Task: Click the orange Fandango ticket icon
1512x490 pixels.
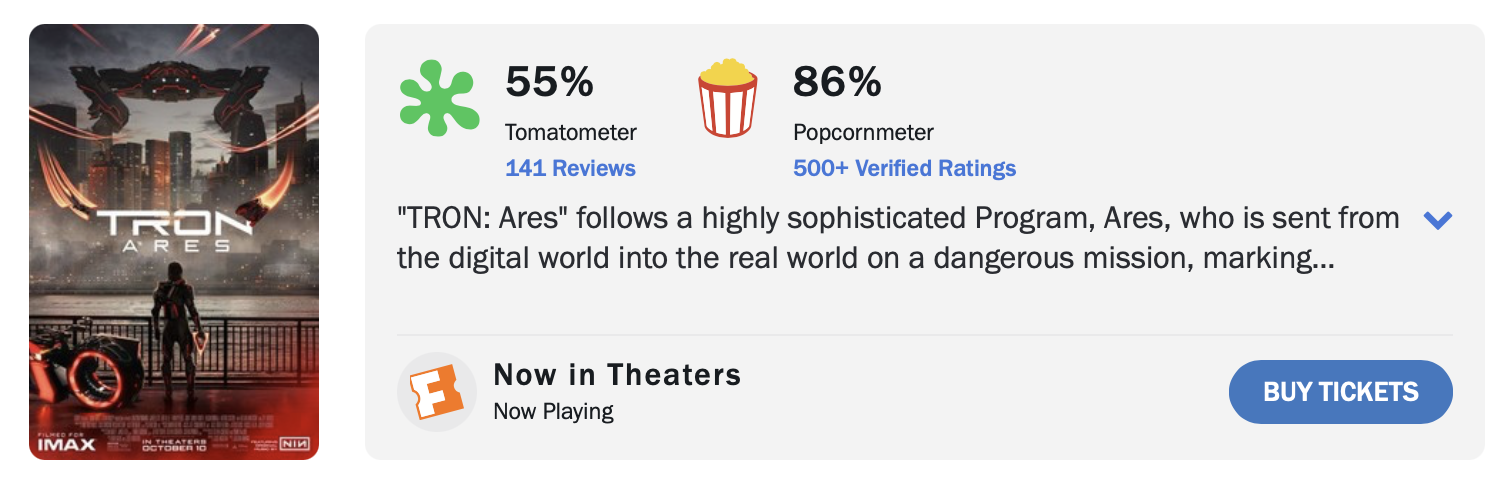Action: (437, 392)
